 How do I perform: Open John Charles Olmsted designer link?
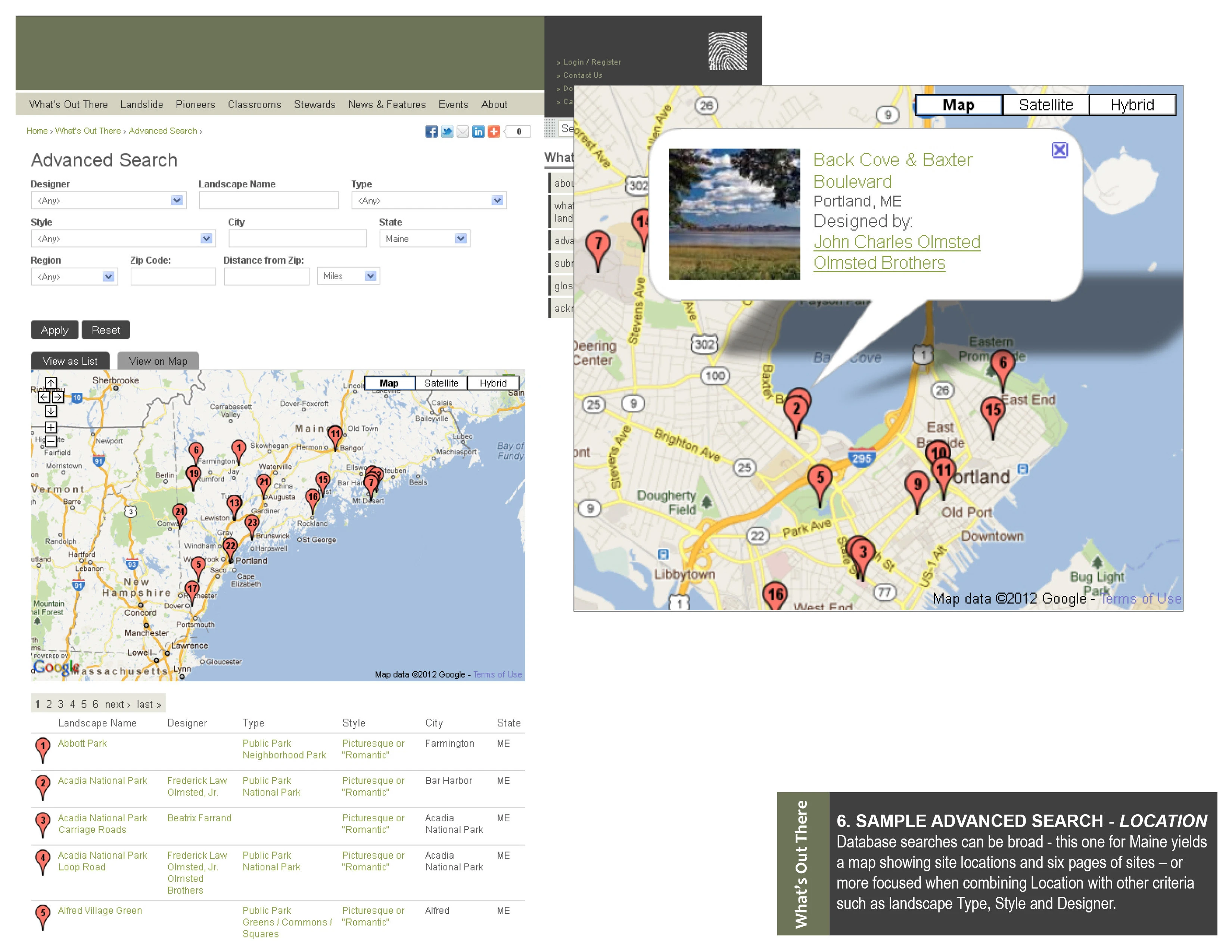[897, 242]
